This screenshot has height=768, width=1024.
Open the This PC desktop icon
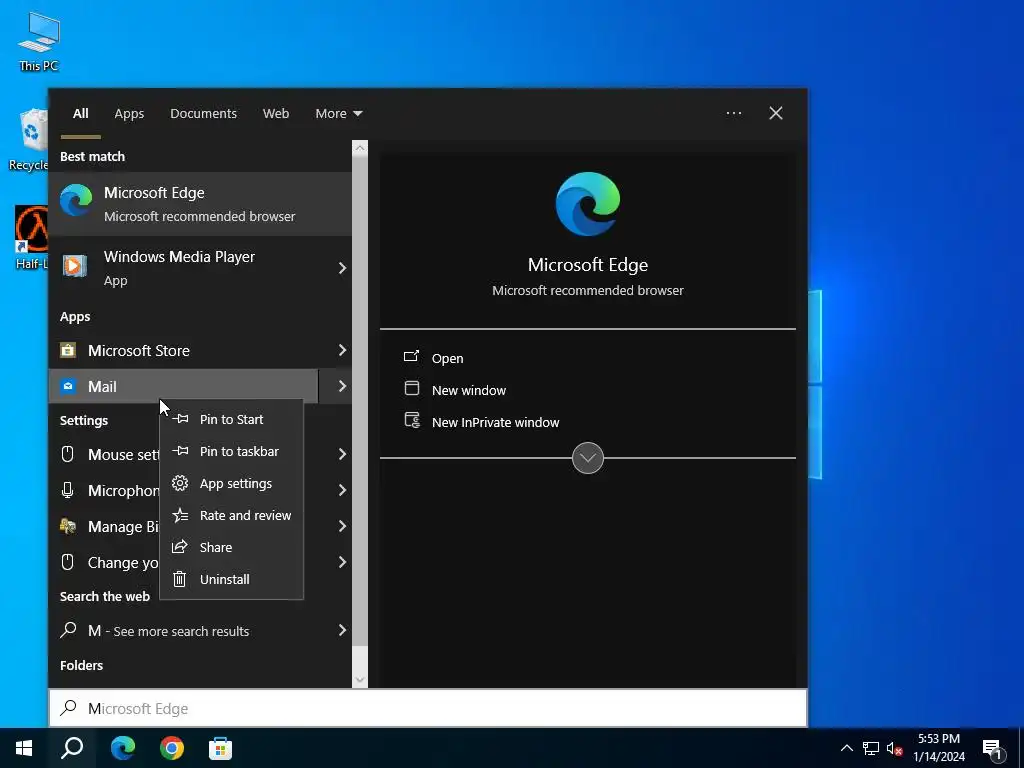coord(39,41)
